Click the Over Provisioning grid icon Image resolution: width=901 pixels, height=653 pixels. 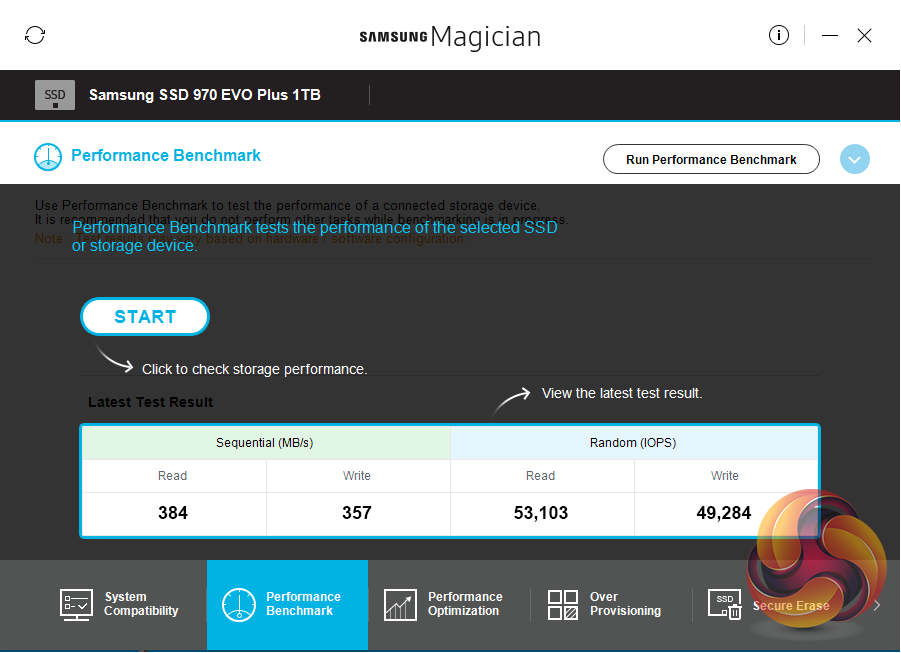pos(563,604)
